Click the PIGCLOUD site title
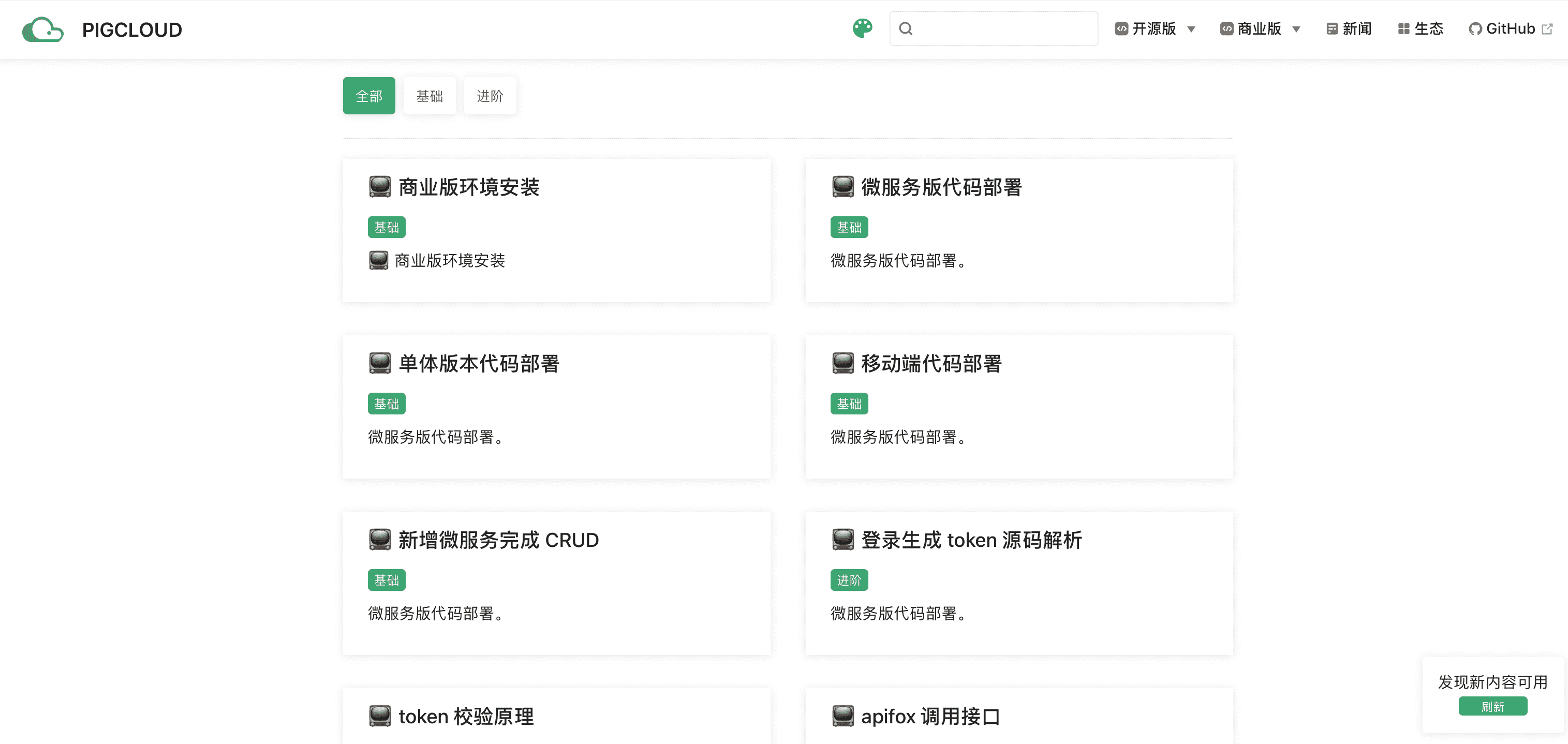 (x=132, y=30)
